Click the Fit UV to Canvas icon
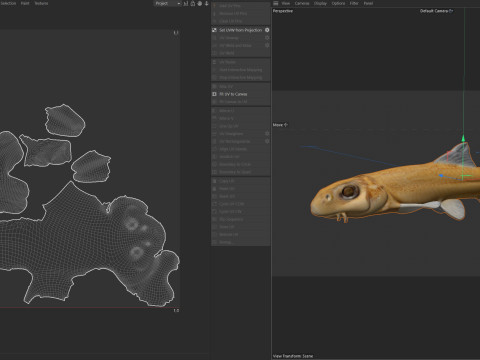This screenshot has height=360, width=480. 214,94
